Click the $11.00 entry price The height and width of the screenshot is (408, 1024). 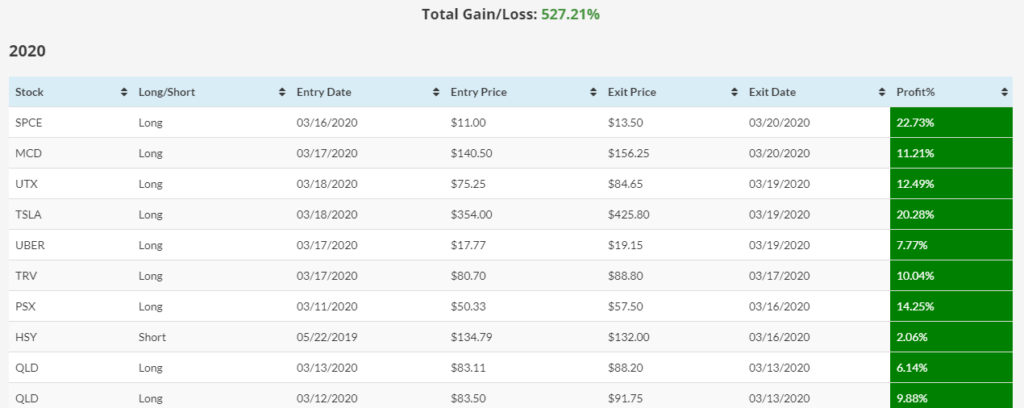468,123
